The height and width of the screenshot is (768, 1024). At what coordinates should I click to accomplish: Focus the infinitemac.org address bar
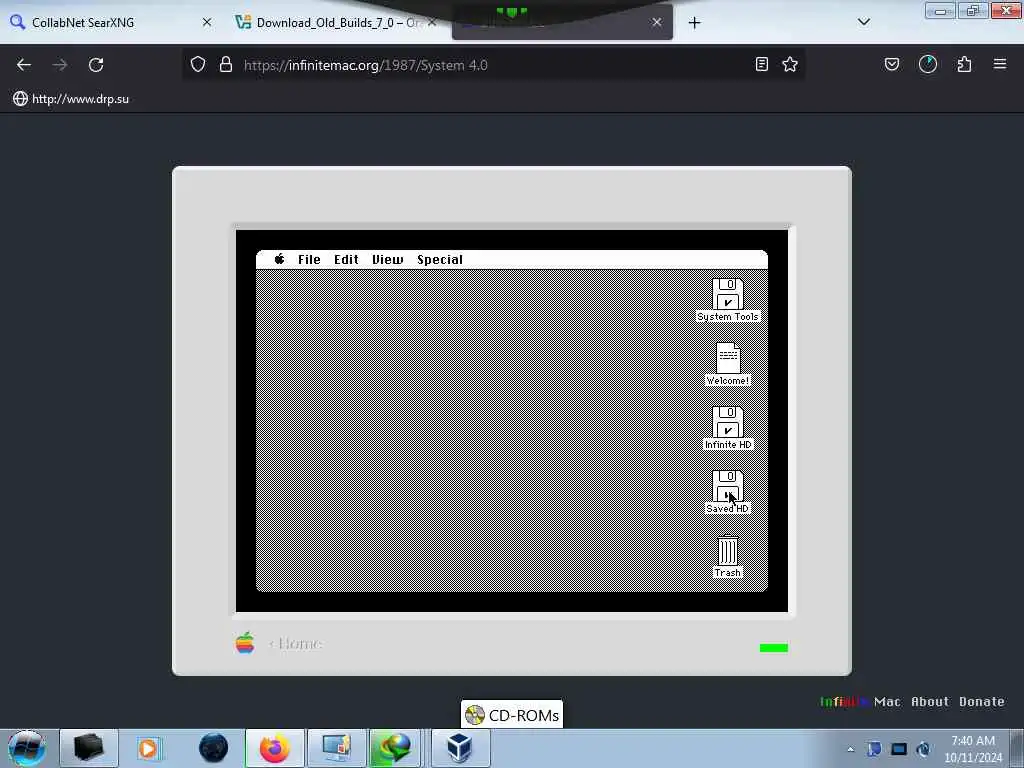click(x=493, y=65)
